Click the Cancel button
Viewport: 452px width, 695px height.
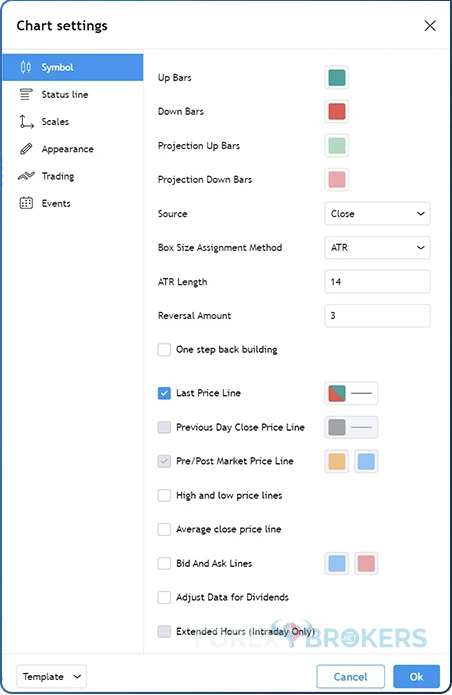point(351,676)
